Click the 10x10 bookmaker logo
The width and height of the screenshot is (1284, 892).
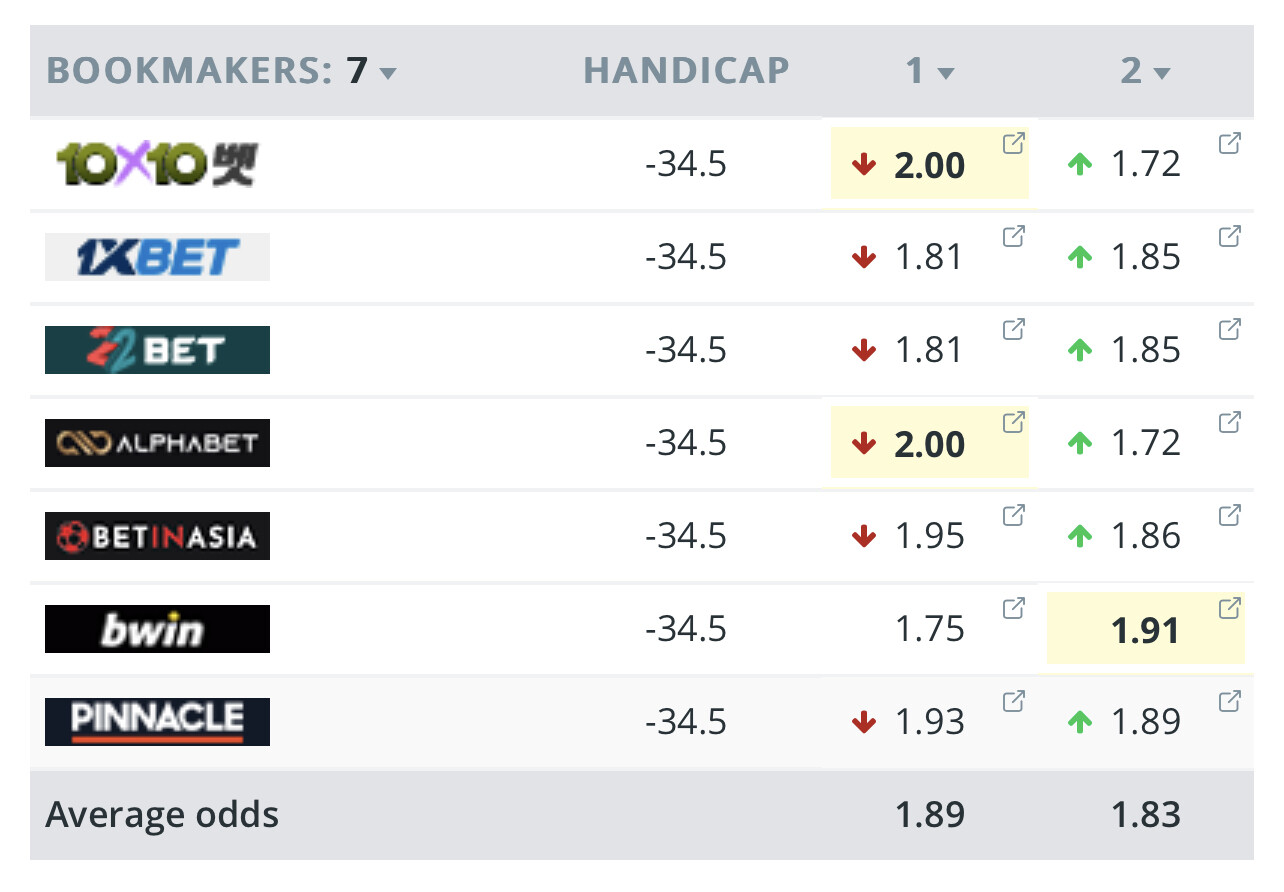click(x=157, y=165)
